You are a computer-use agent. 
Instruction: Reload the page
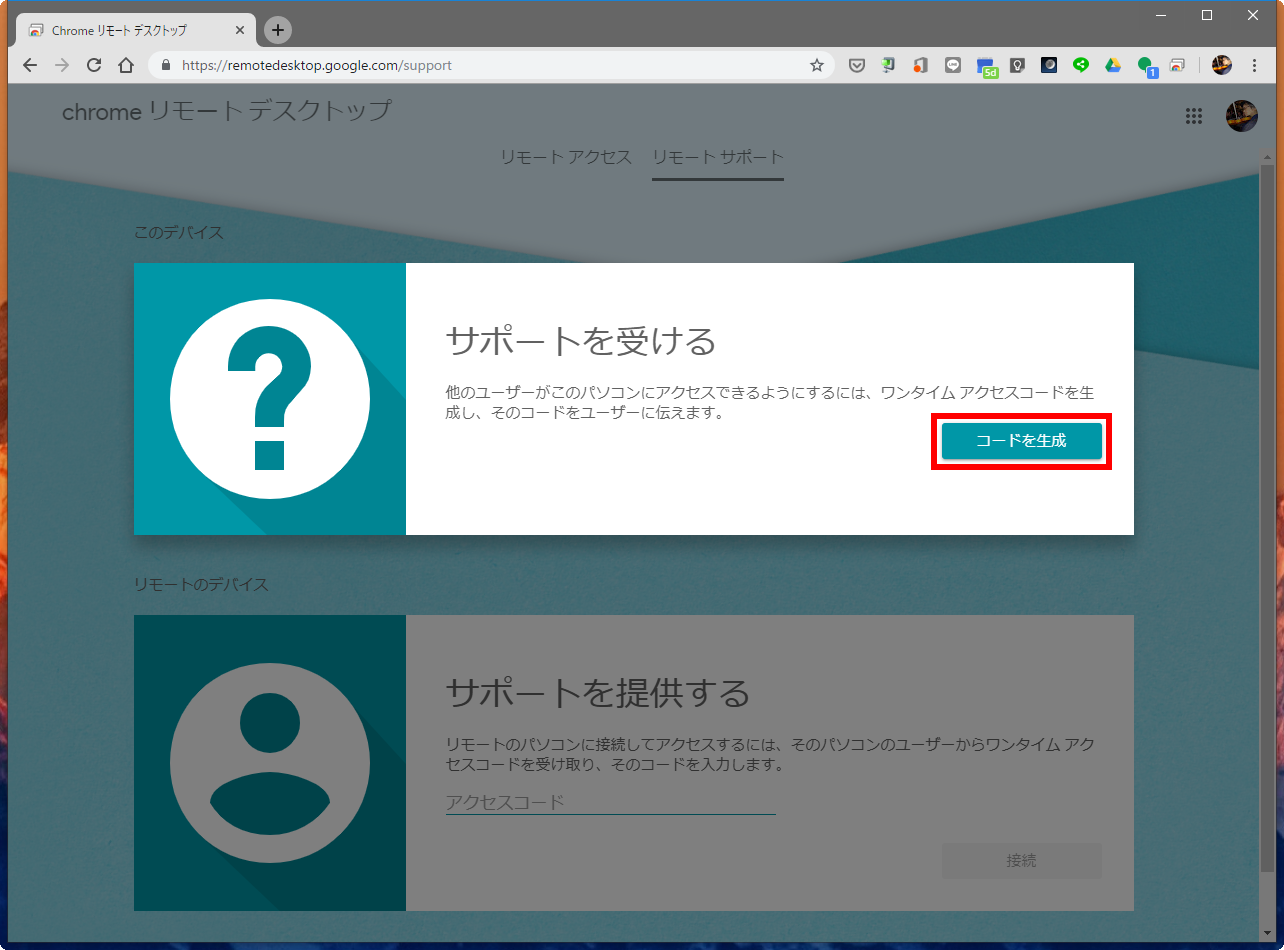pyautogui.click(x=94, y=65)
